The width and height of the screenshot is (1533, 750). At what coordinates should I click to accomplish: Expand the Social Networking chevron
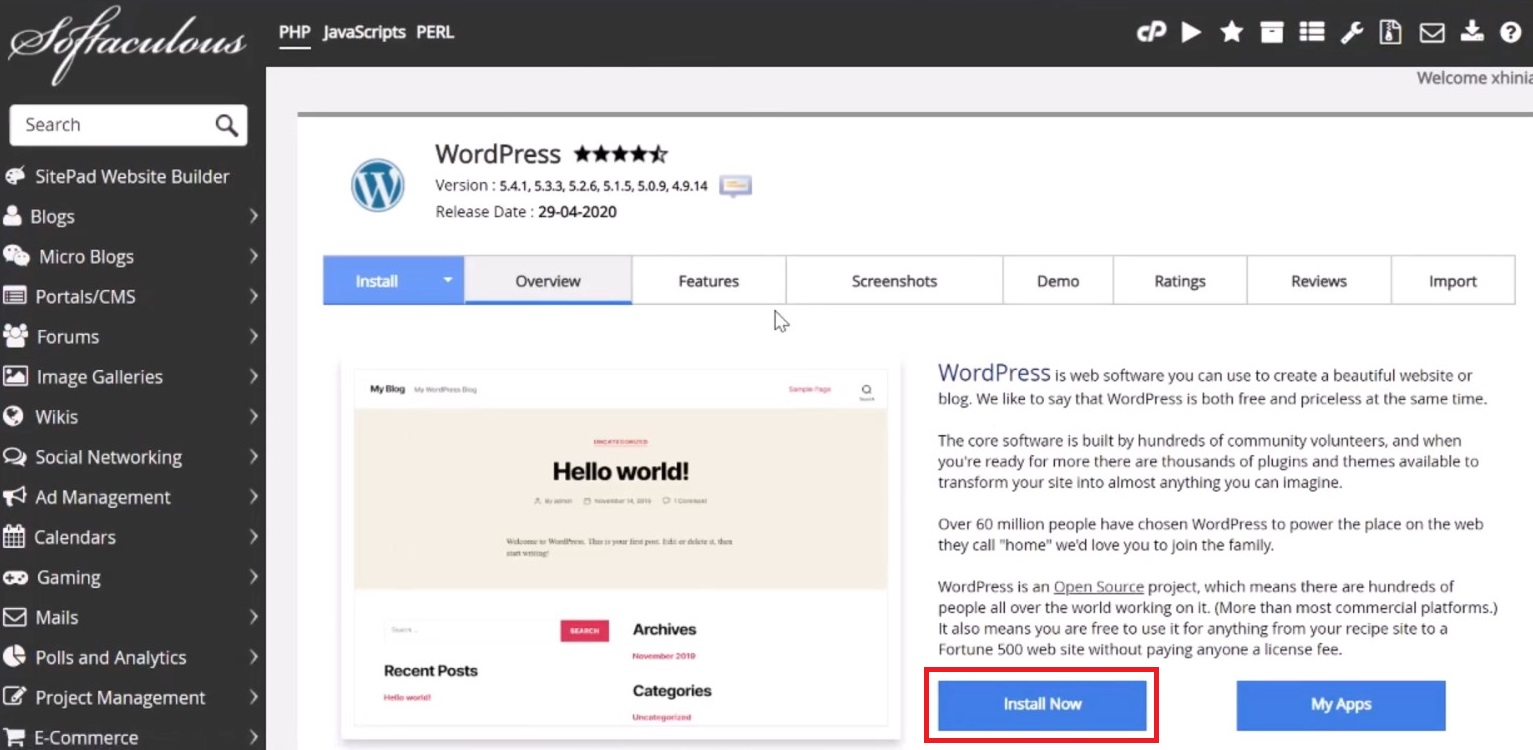[254, 456]
